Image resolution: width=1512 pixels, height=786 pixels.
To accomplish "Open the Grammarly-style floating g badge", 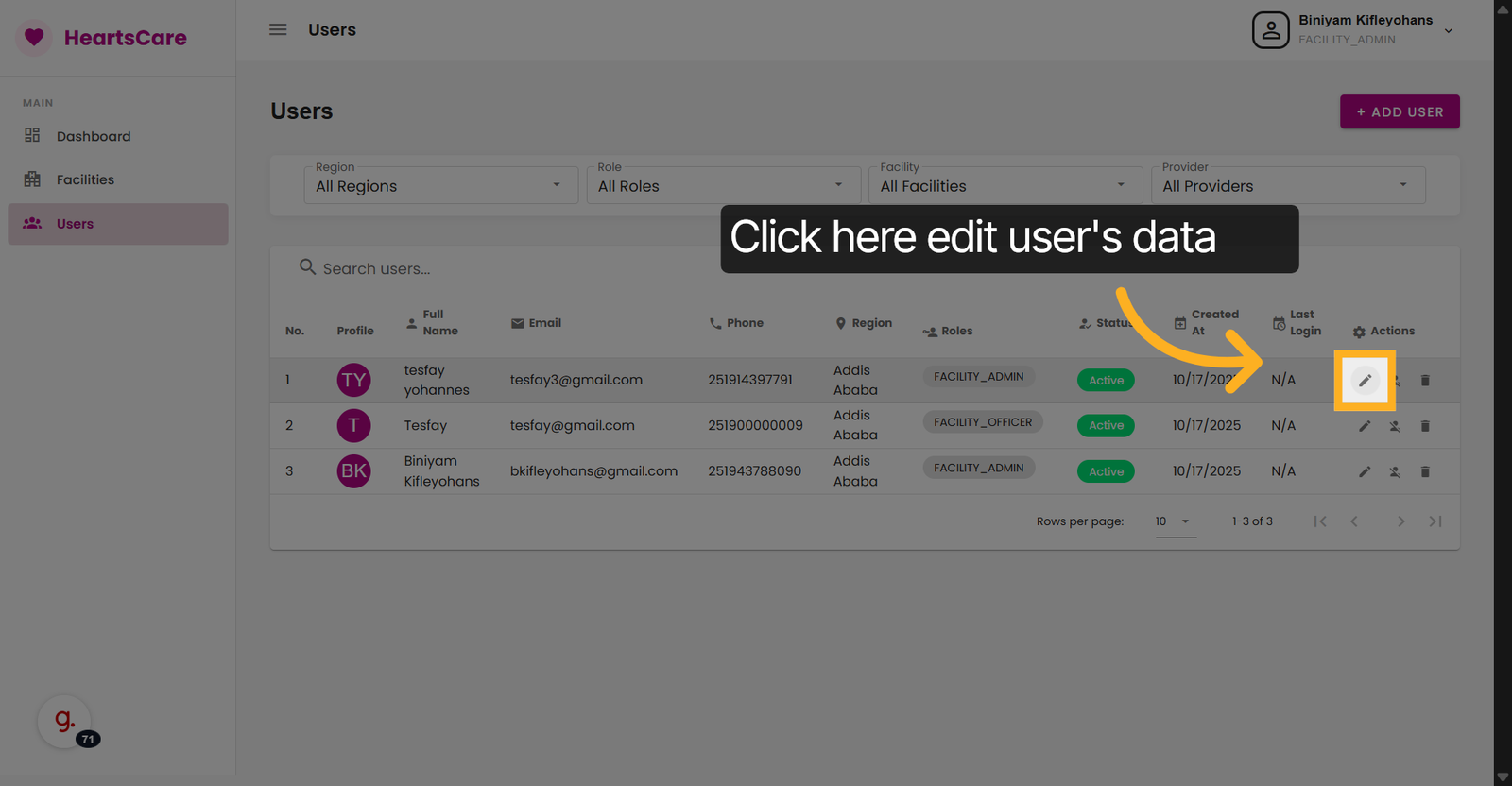I will (x=64, y=722).
